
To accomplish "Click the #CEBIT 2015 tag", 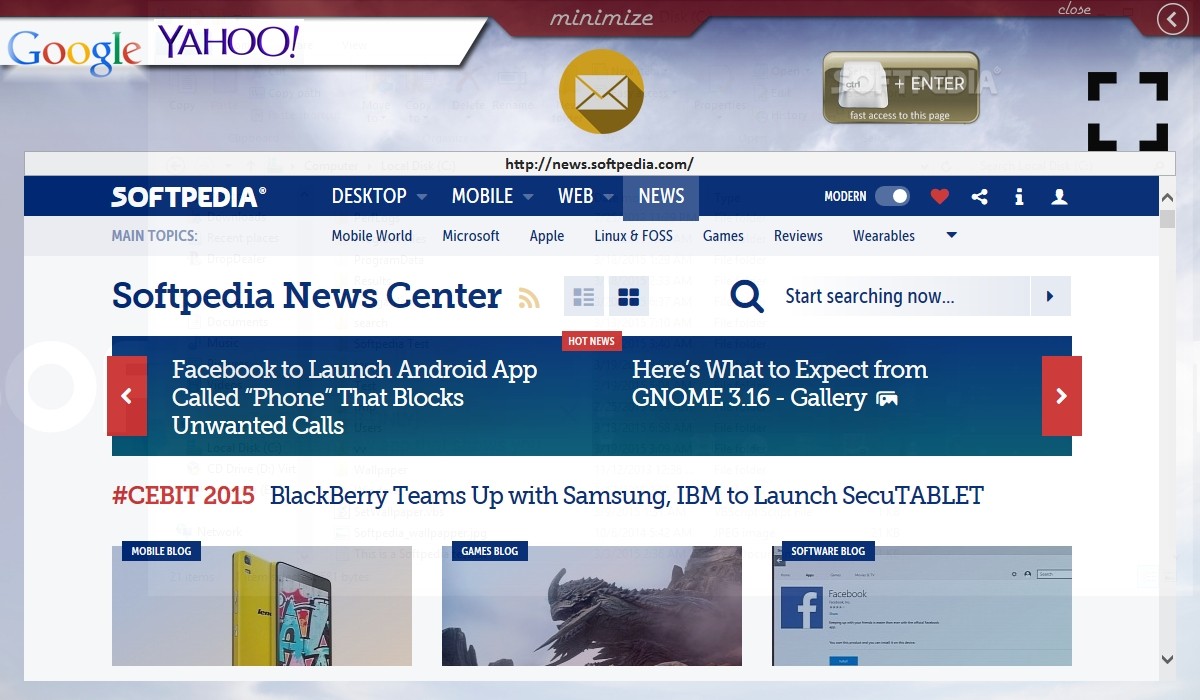I will [x=183, y=495].
